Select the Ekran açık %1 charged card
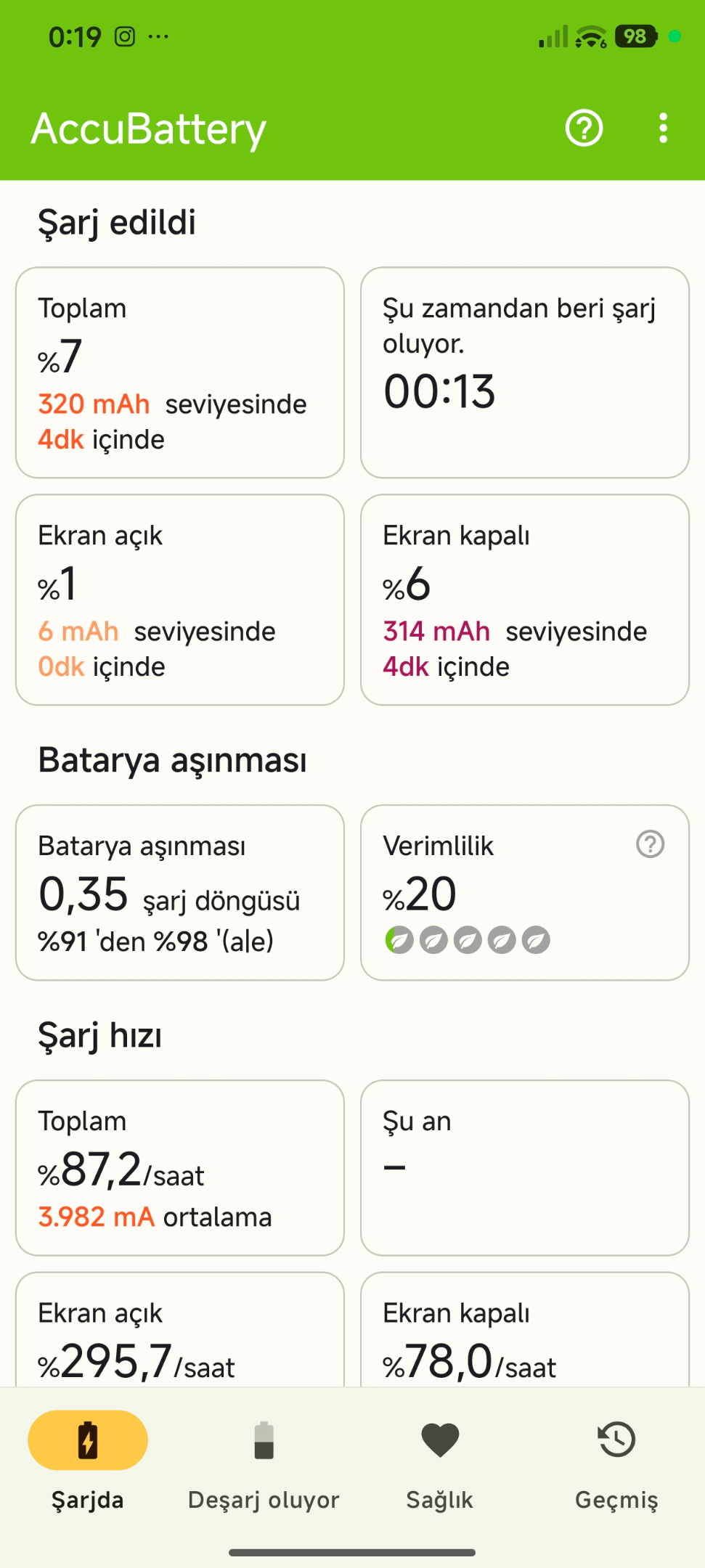Image resolution: width=705 pixels, height=1568 pixels. pos(180,600)
